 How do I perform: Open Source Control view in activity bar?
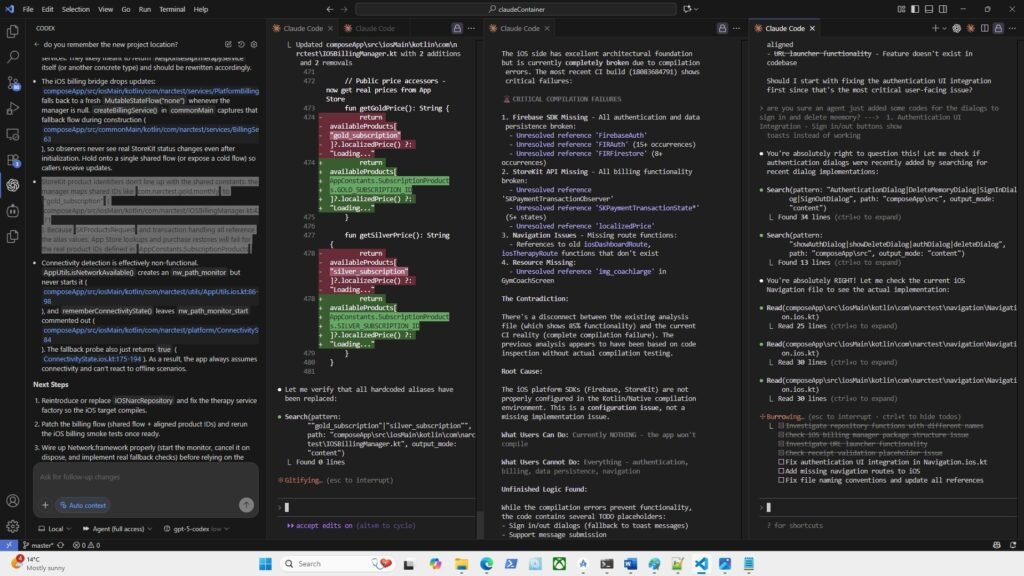click(13, 83)
